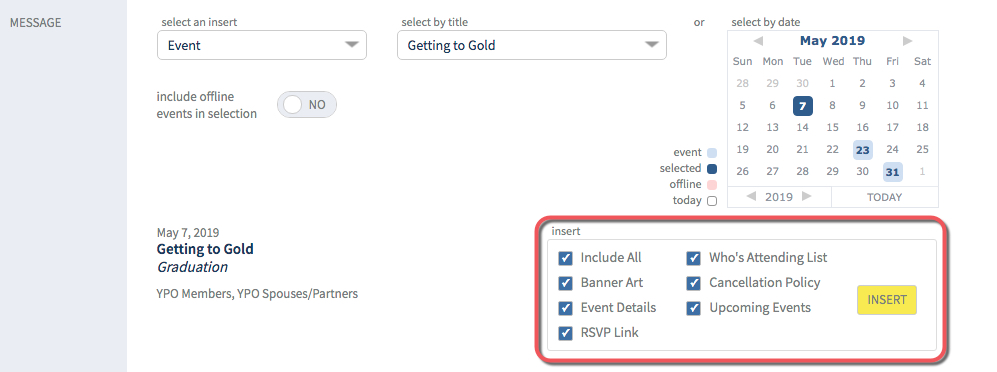Click the TODAY button under calendar
The height and width of the screenshot is (372, 997).
pos(884,197)
